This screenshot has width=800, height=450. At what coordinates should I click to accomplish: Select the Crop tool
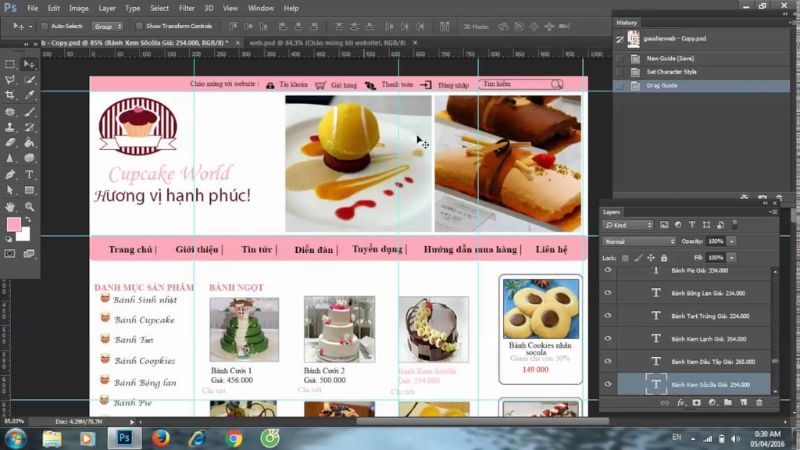(10, 95)
